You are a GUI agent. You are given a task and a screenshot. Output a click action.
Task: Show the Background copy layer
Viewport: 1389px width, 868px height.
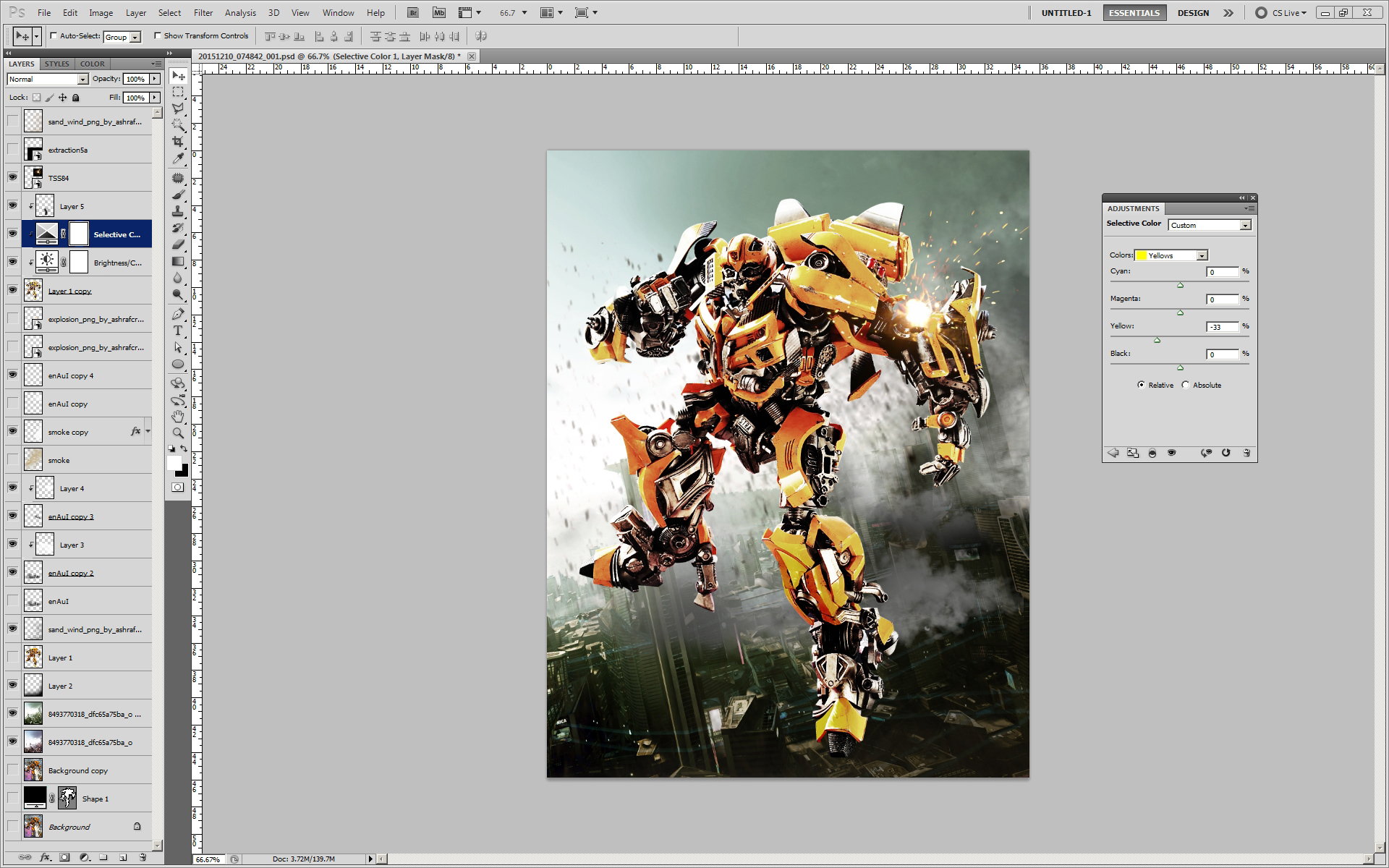tap(12, 770)
